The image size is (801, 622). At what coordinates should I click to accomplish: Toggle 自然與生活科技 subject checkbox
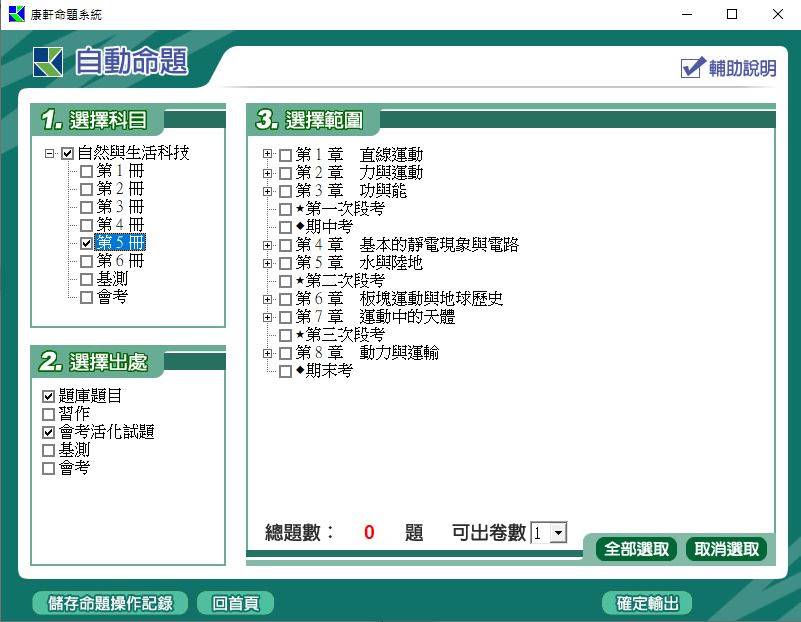[x=67, y=153]
